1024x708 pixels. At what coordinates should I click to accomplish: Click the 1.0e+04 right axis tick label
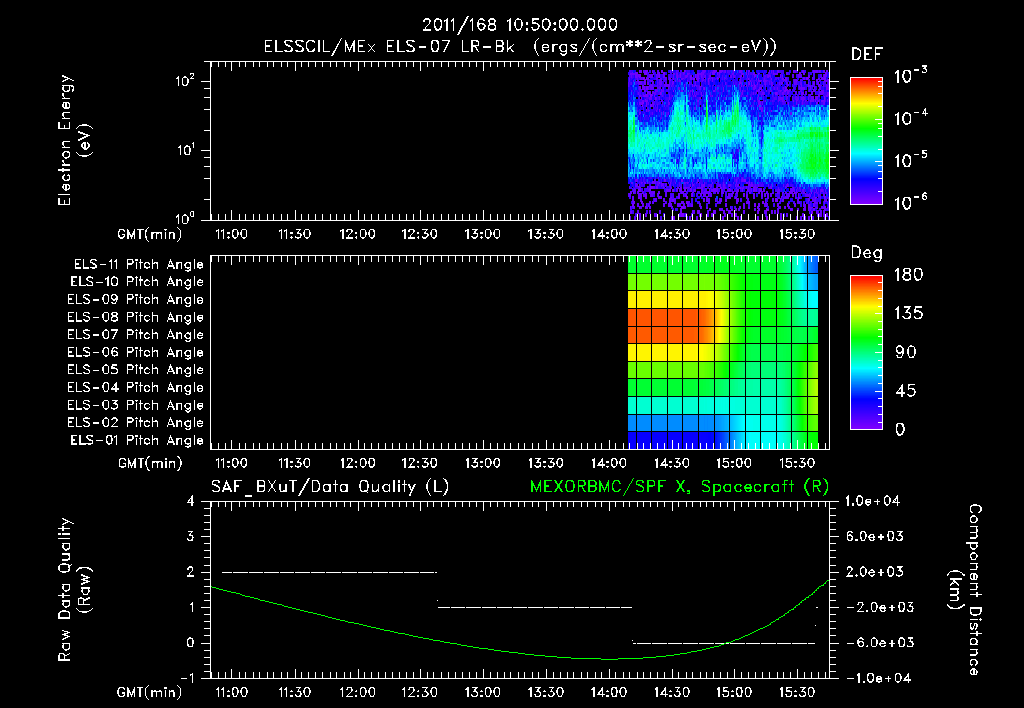point(872,501)
